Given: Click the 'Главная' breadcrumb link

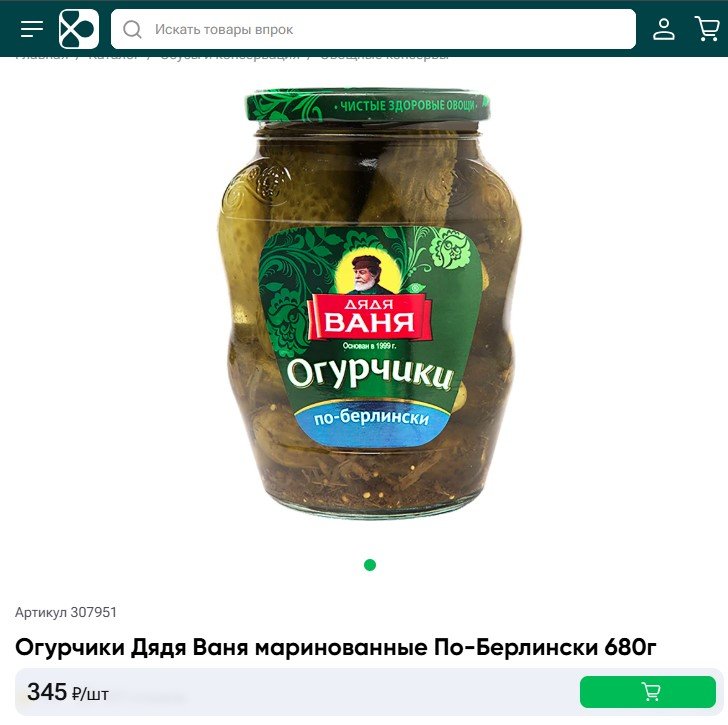Looking at the screenshot, I should (42, 57).
